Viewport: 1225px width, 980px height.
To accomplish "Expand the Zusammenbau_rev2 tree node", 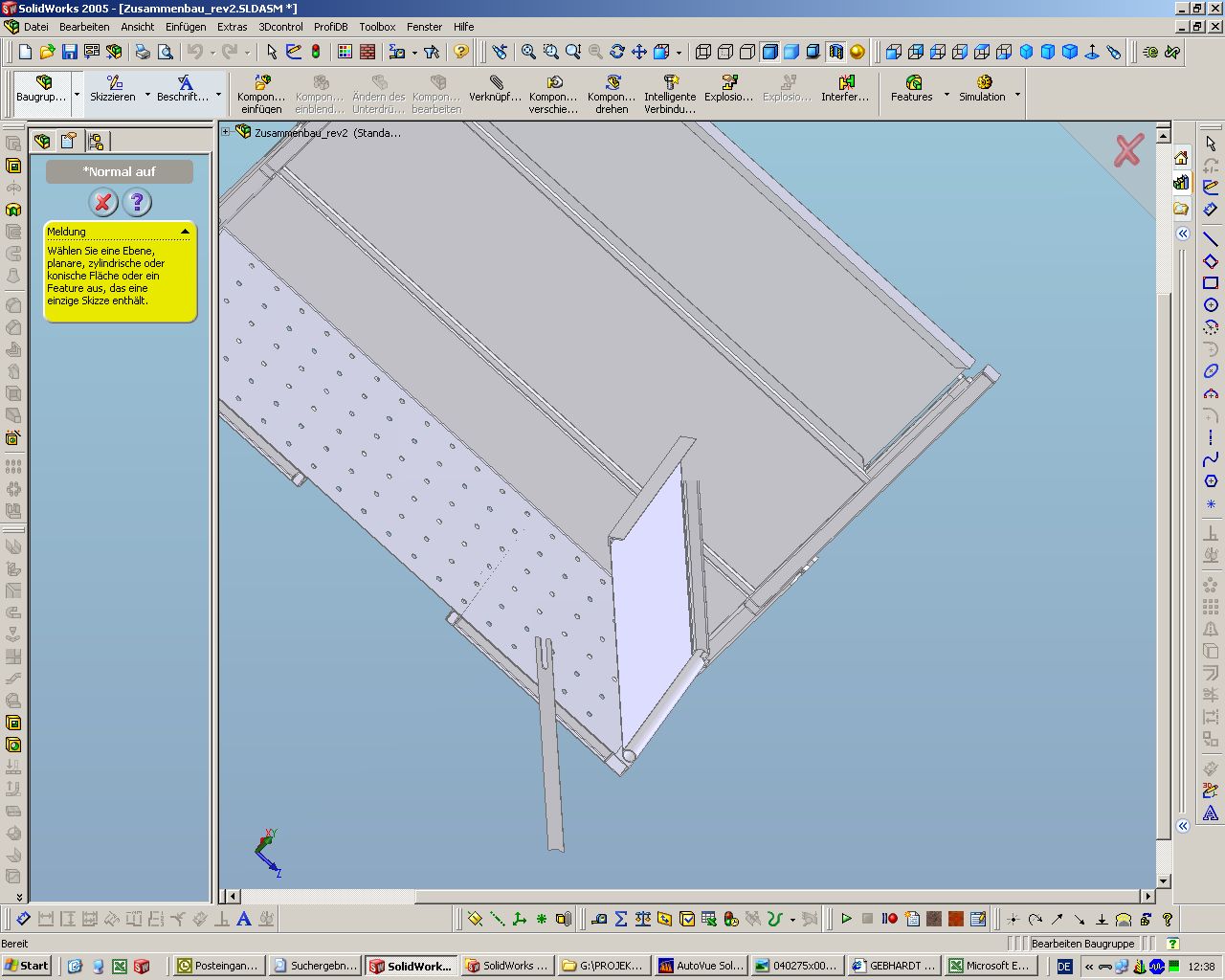I will click(x=226, y=132).
